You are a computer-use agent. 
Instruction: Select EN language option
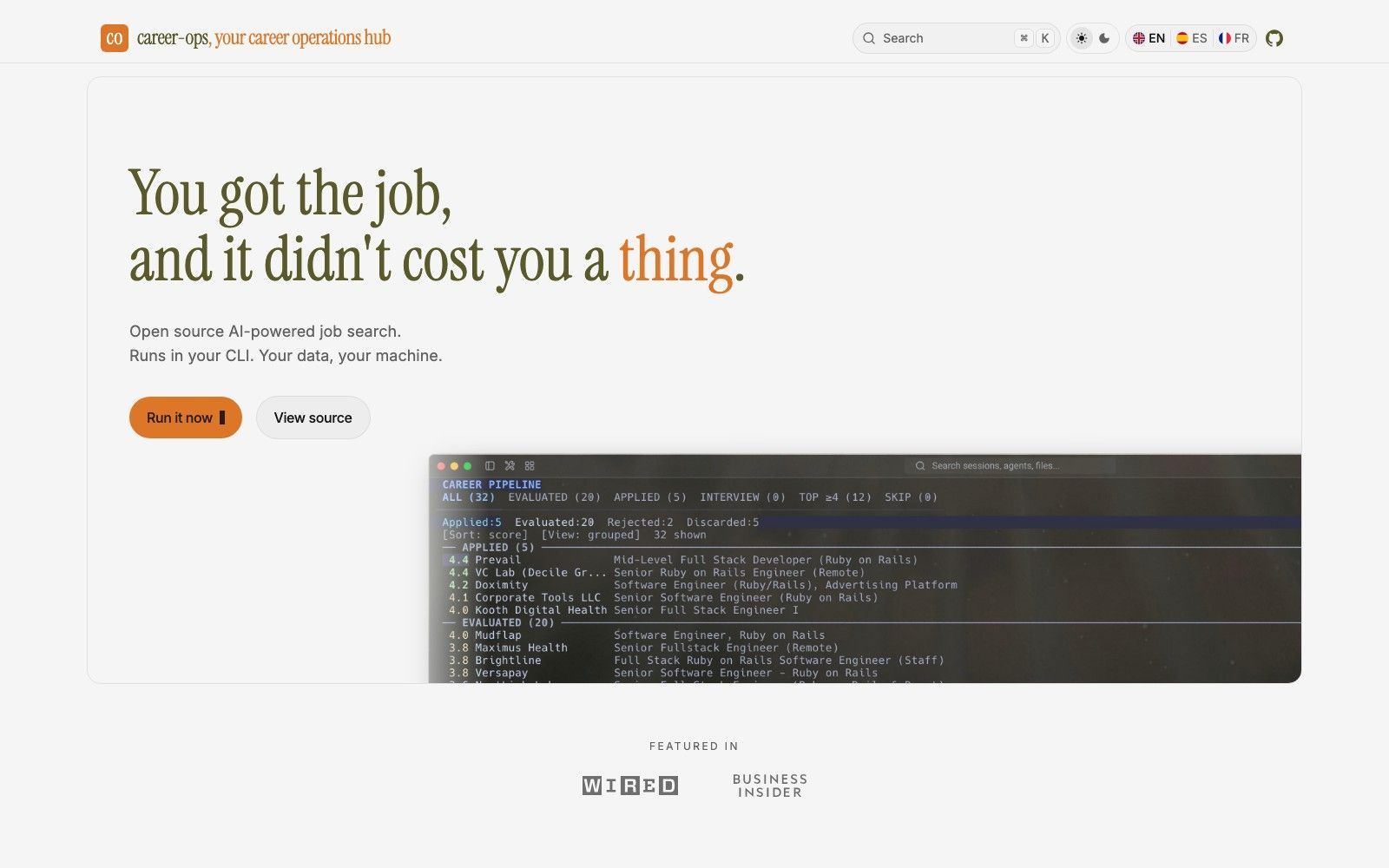point(1149,38)
